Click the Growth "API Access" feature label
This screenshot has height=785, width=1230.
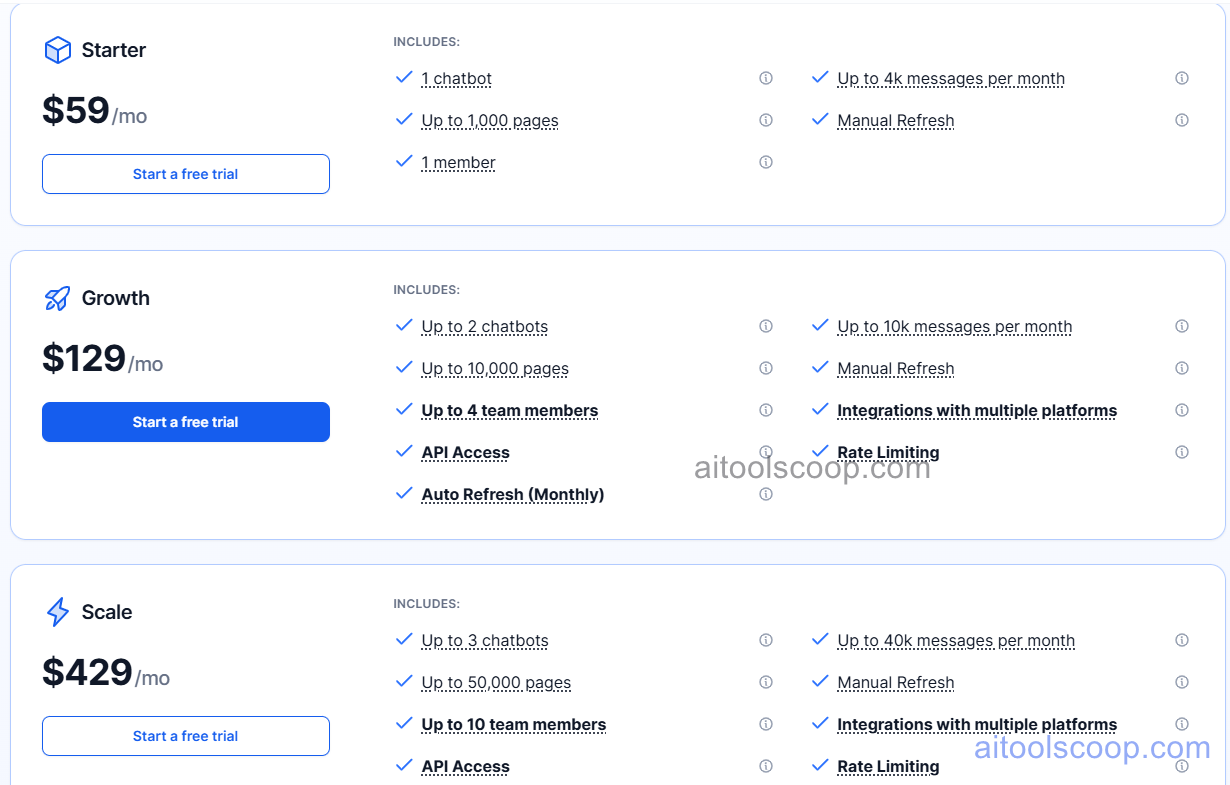coord(465,453)
